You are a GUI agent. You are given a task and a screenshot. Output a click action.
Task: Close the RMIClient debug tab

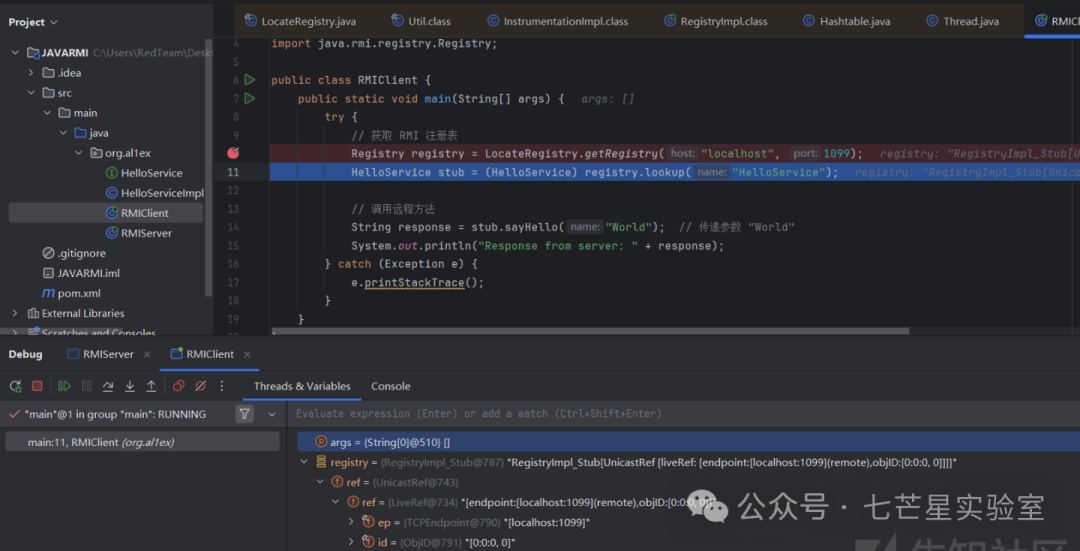pyautogui.click(x=247, y=354)
